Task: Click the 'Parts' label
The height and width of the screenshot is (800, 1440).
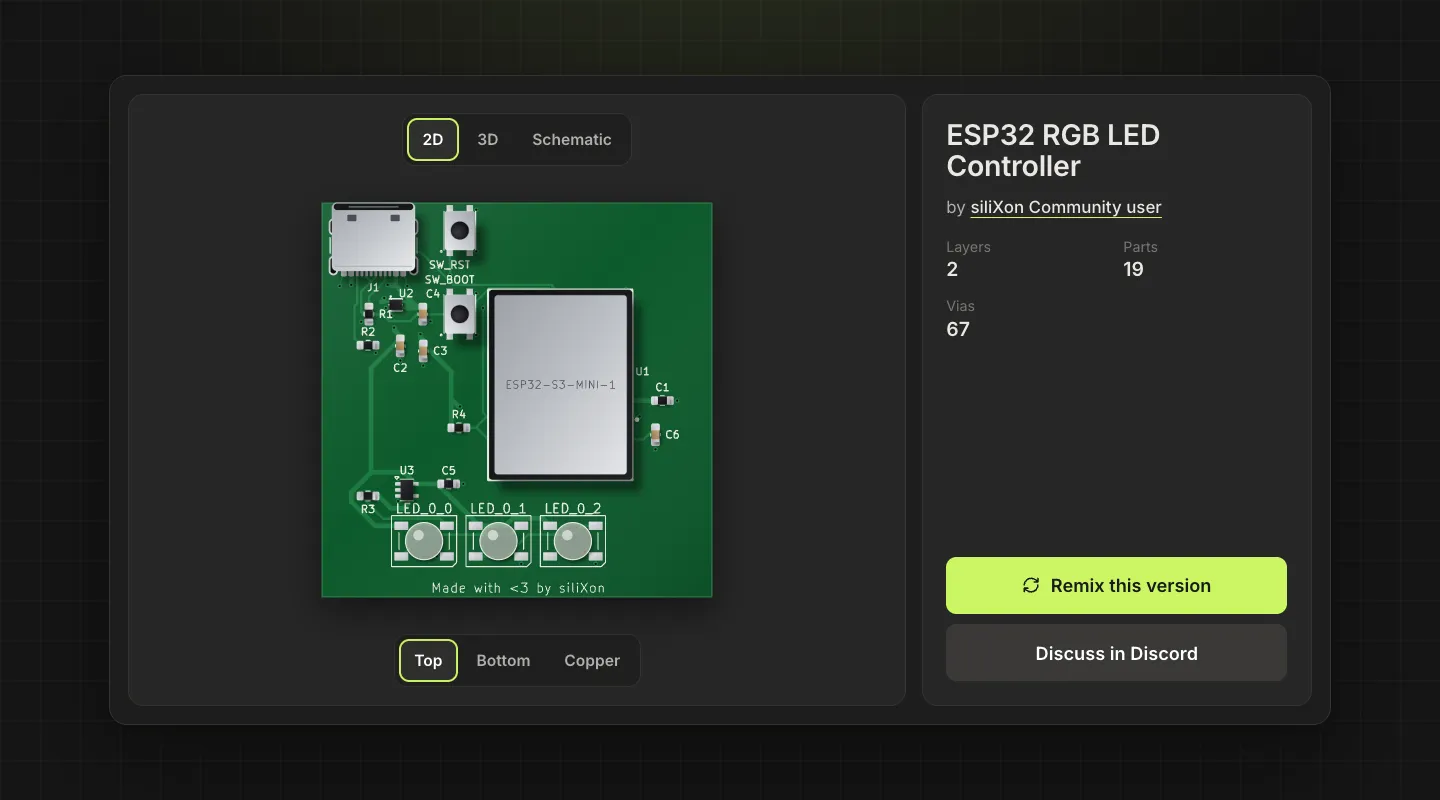Action: coord(1140,247)
